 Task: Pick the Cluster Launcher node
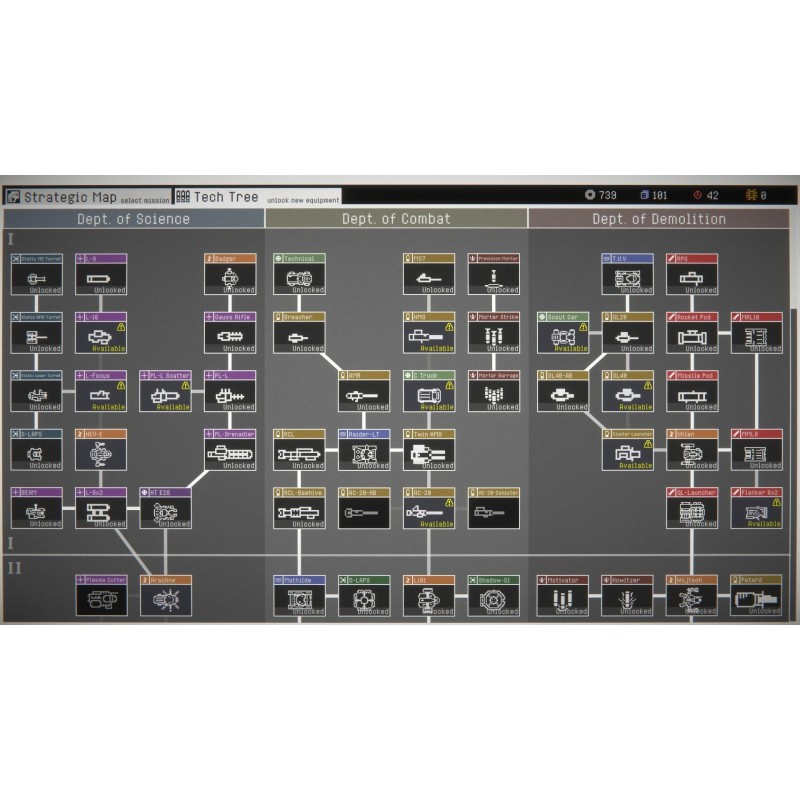(627, 451)
